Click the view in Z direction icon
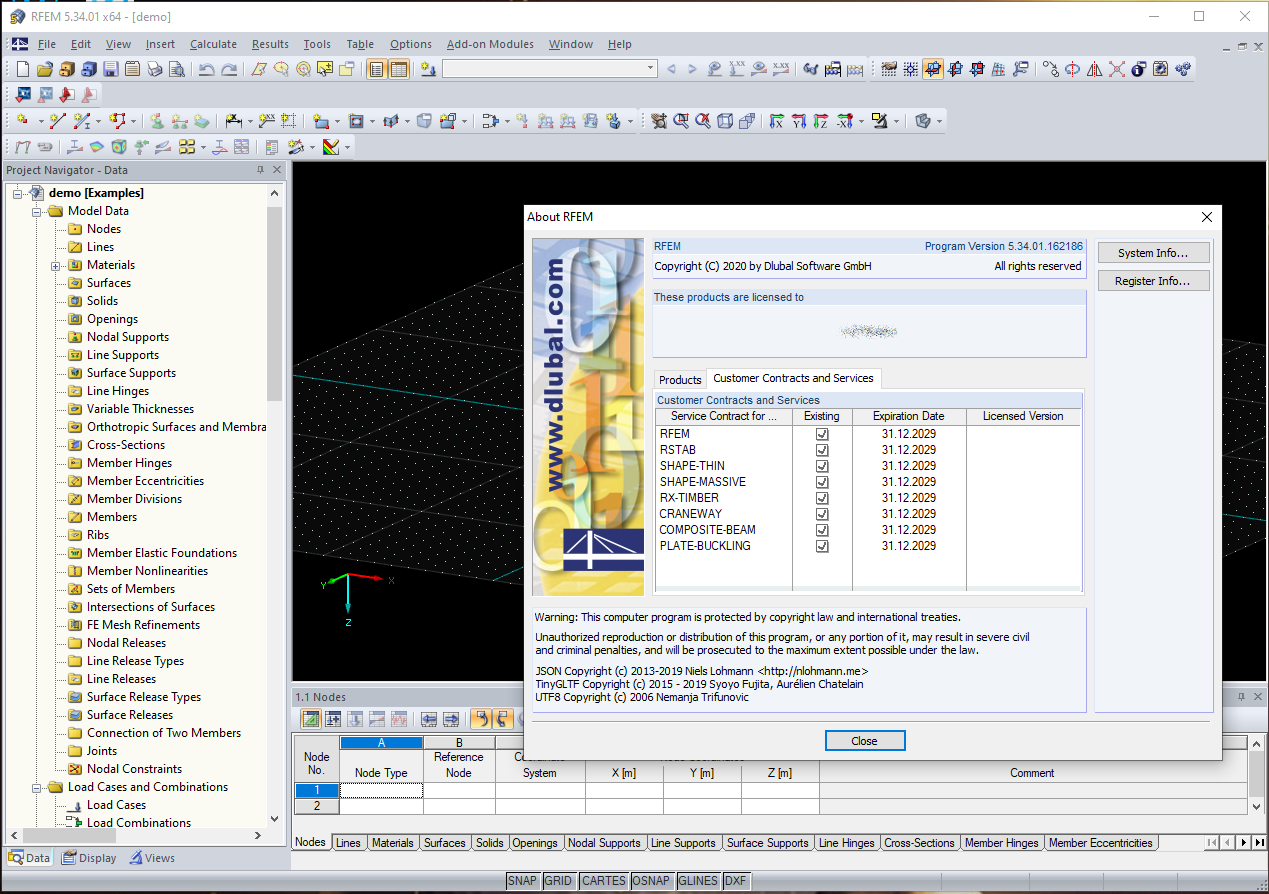Viewport: 1269px width, 894px height. point(820,121)
